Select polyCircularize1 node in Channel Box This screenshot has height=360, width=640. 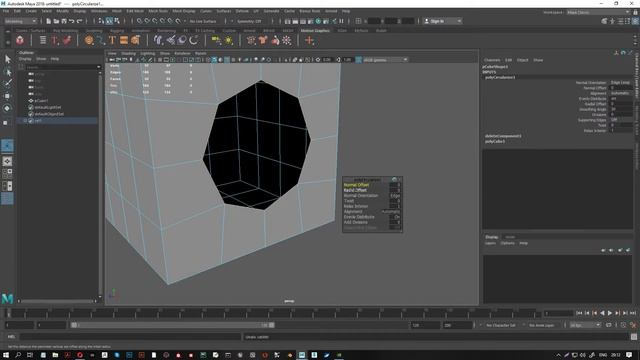pos(500,77)
